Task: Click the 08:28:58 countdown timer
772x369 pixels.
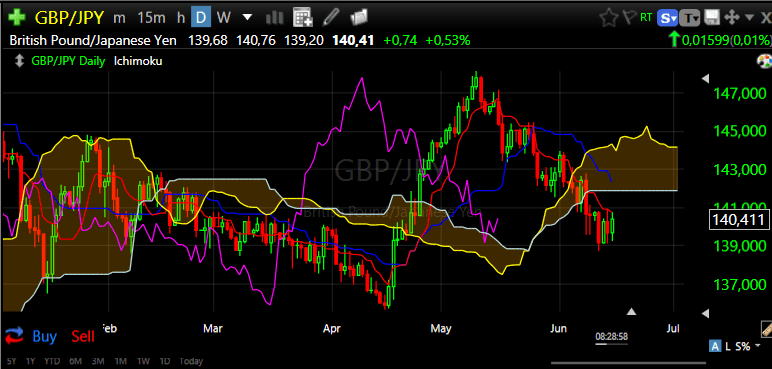Action: tap(611, 337)
